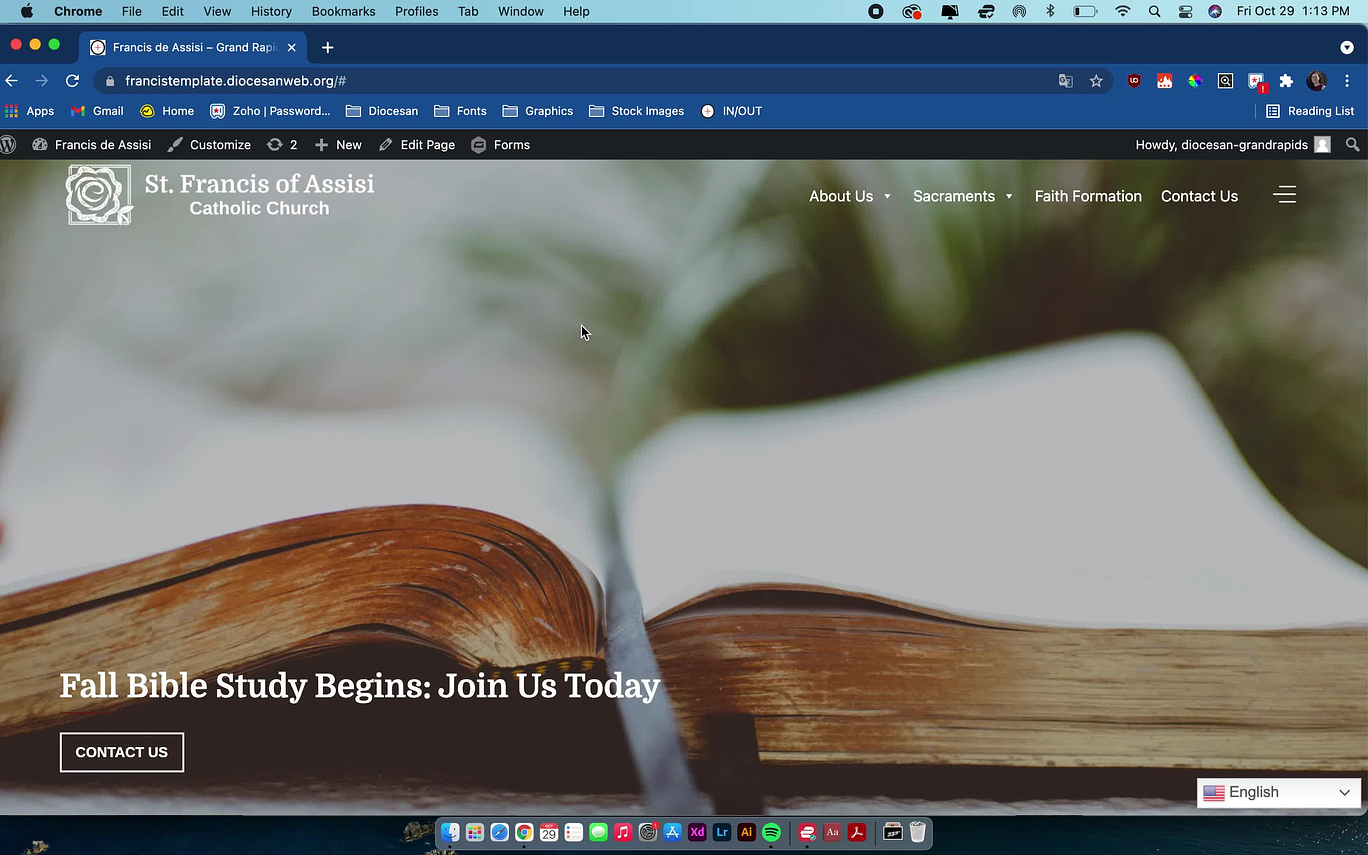Click the CONTACT US button
The height and width of the screenshot is (855, 1368).
pos(122,752)
